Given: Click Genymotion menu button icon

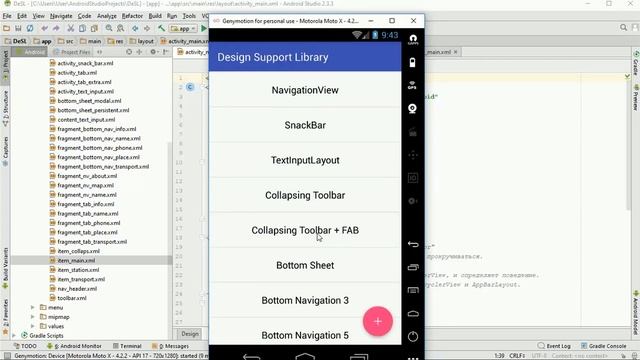Looking at the screenshot, I should pyautogui.click(x=413, y=290).
